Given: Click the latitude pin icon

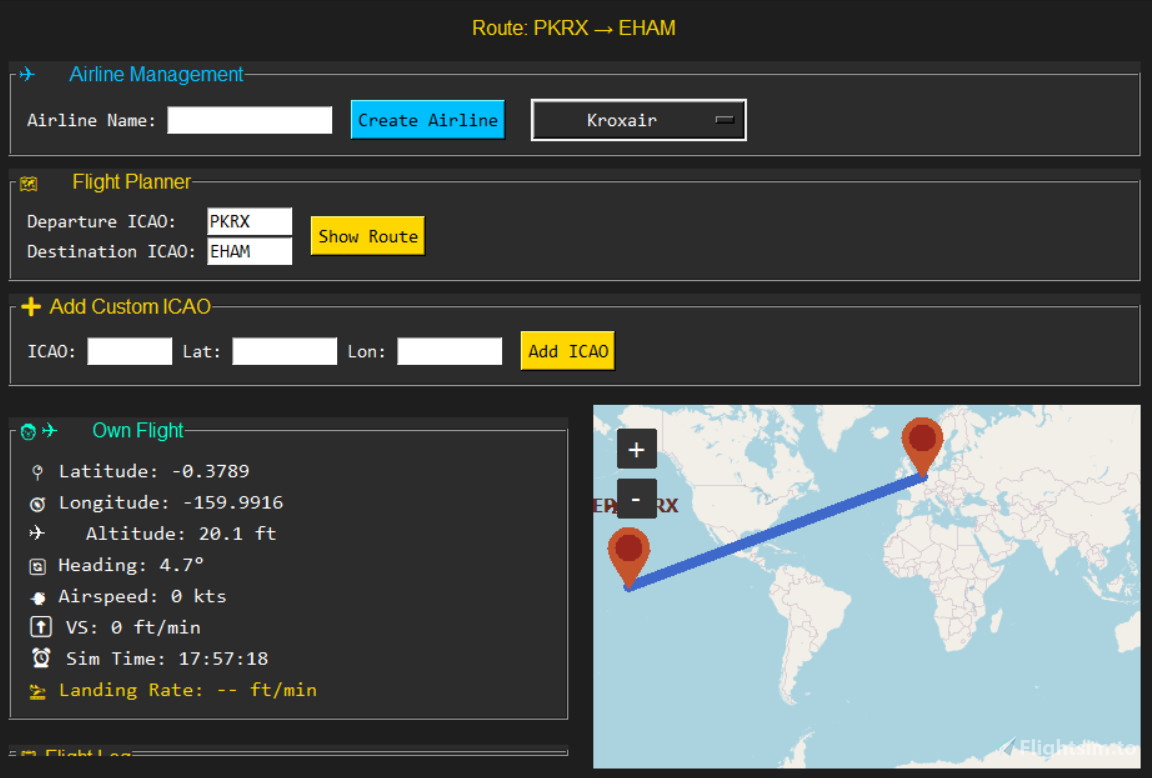Looking at the screenshot, I should (x=36, y=470).
